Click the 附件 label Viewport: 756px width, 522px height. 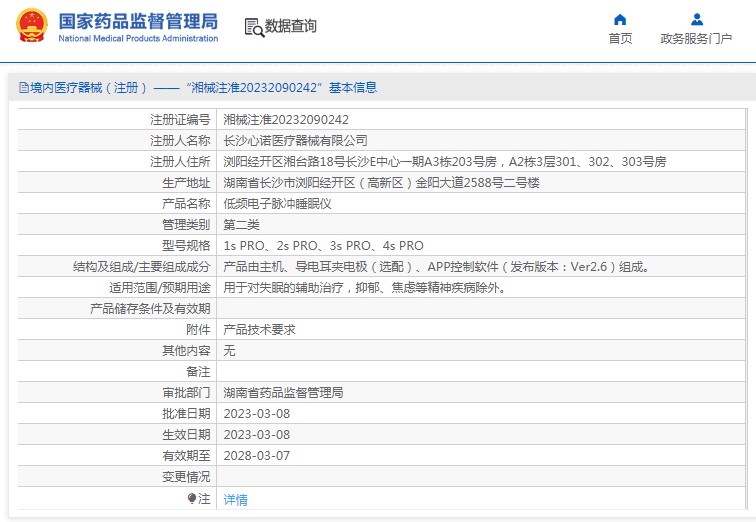coord(198,330)
